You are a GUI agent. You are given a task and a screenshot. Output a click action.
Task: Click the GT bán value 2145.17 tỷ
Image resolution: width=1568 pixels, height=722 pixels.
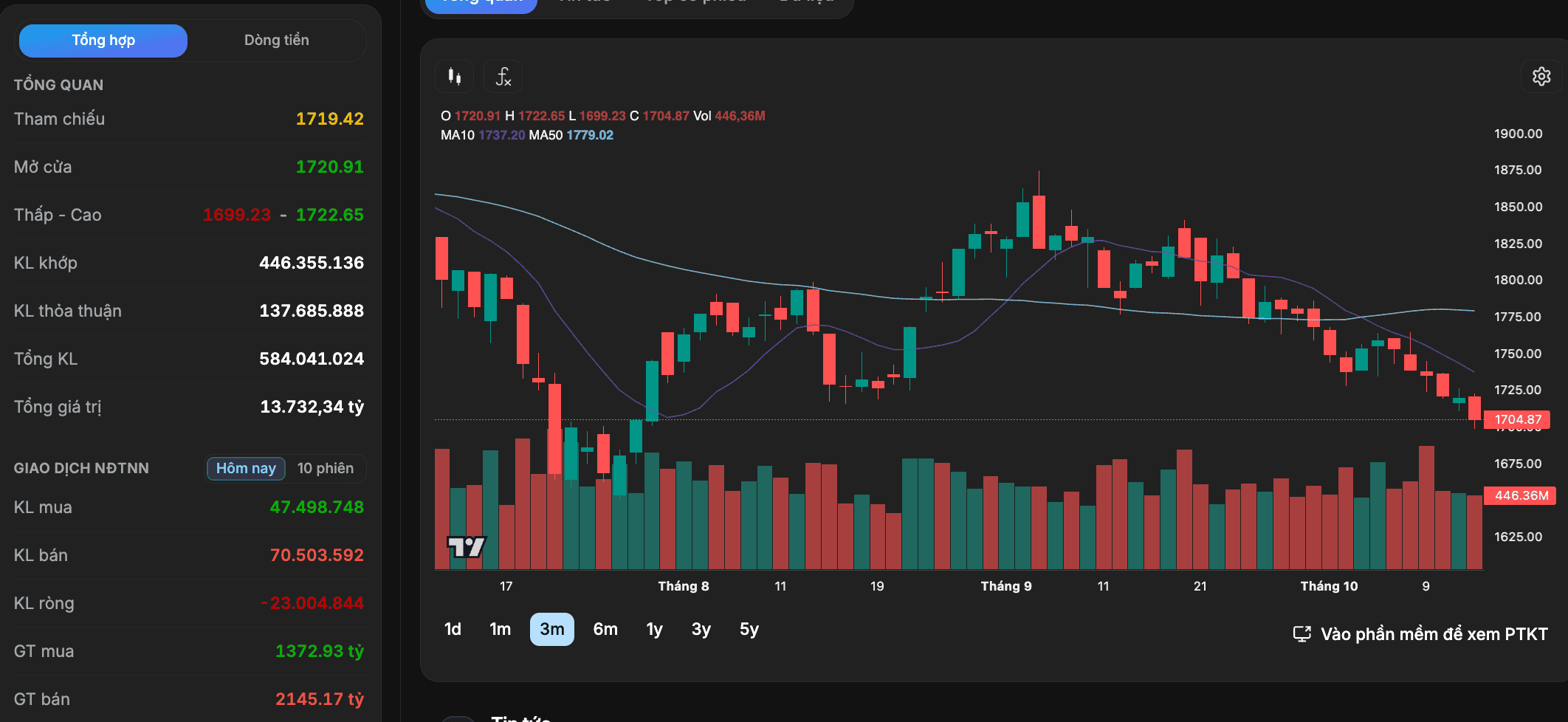pos(320,699)
